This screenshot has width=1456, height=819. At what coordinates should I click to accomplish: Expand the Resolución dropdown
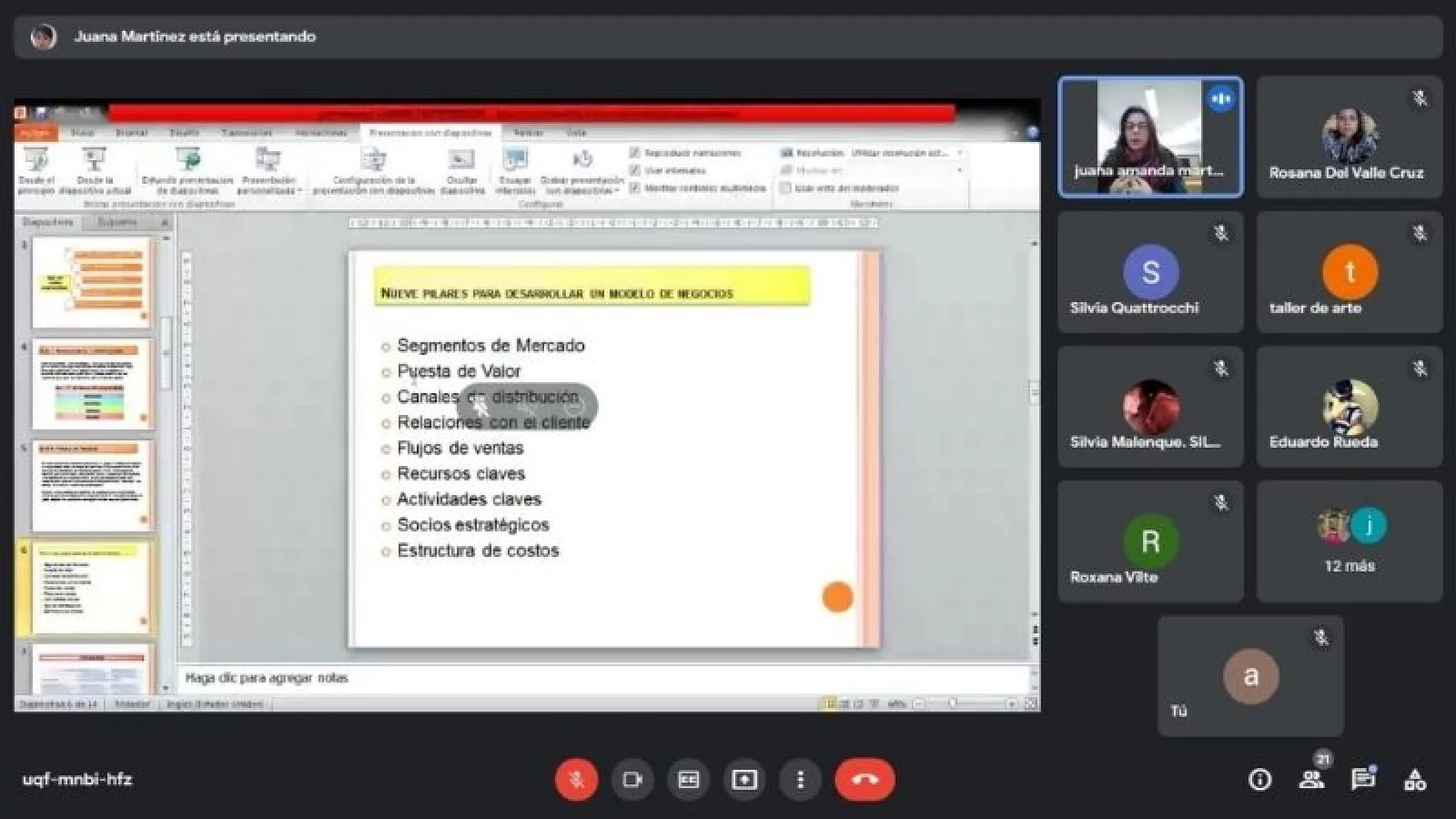pyautogui.click(x=959, y=153)
